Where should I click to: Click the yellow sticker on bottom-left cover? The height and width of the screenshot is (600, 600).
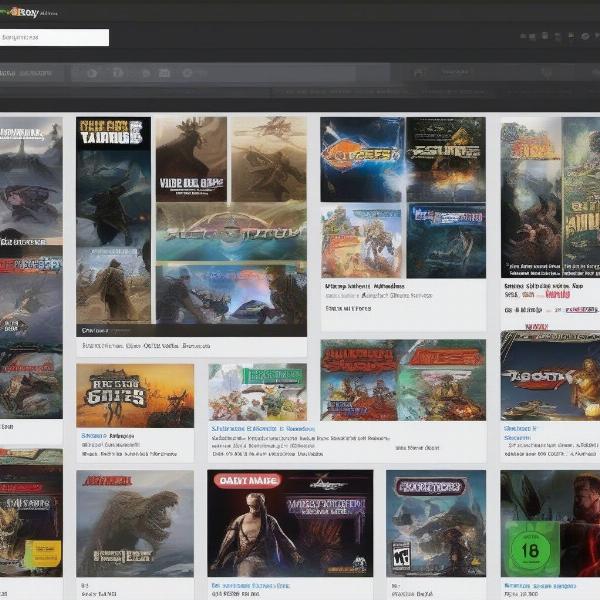click(45, 554)
